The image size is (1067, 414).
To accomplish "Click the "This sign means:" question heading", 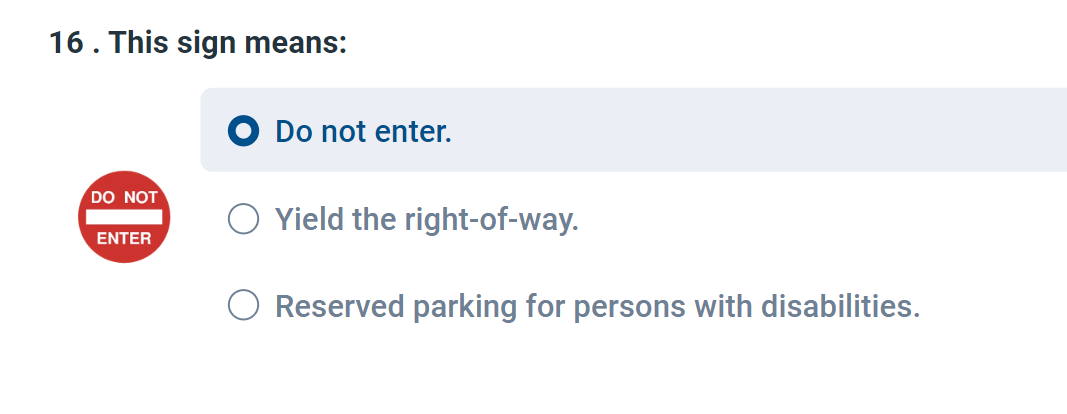I will 229,44.
